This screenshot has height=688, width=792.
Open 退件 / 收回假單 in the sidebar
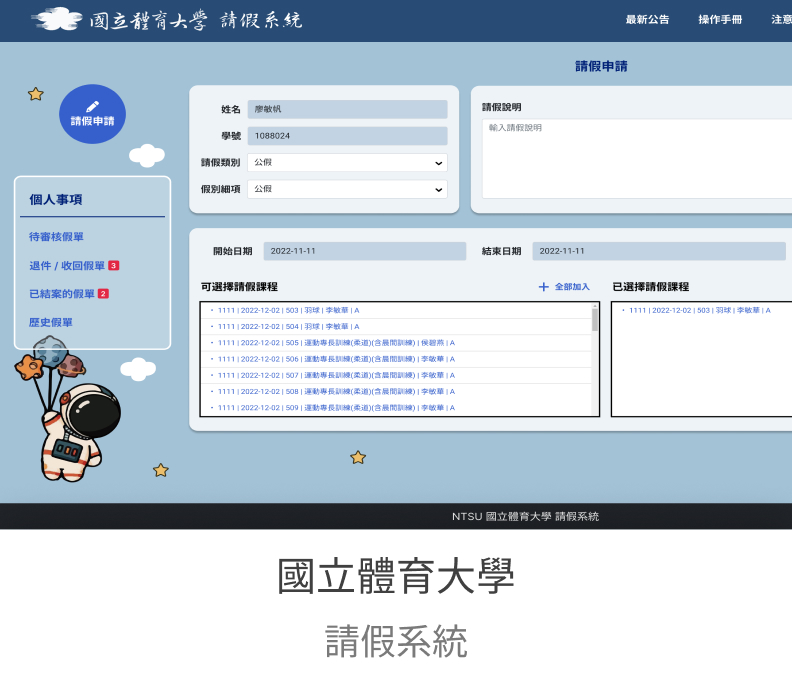click(67, 266)
